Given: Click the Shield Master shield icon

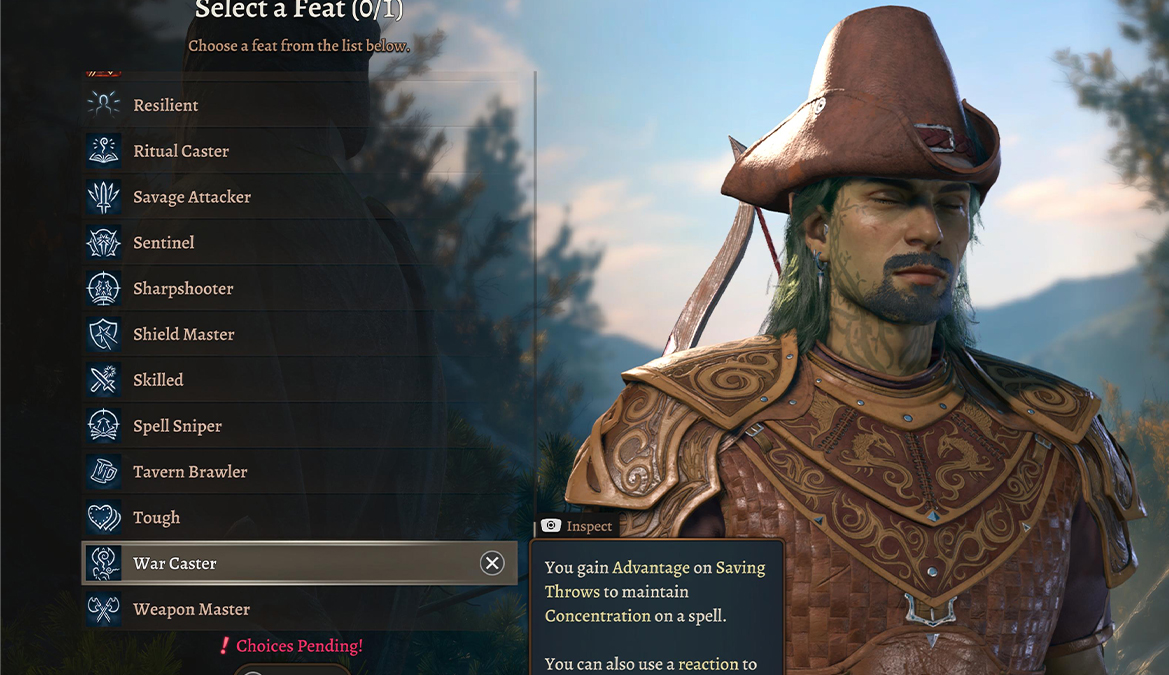Looking at the screenshot, I should (104, 334).
